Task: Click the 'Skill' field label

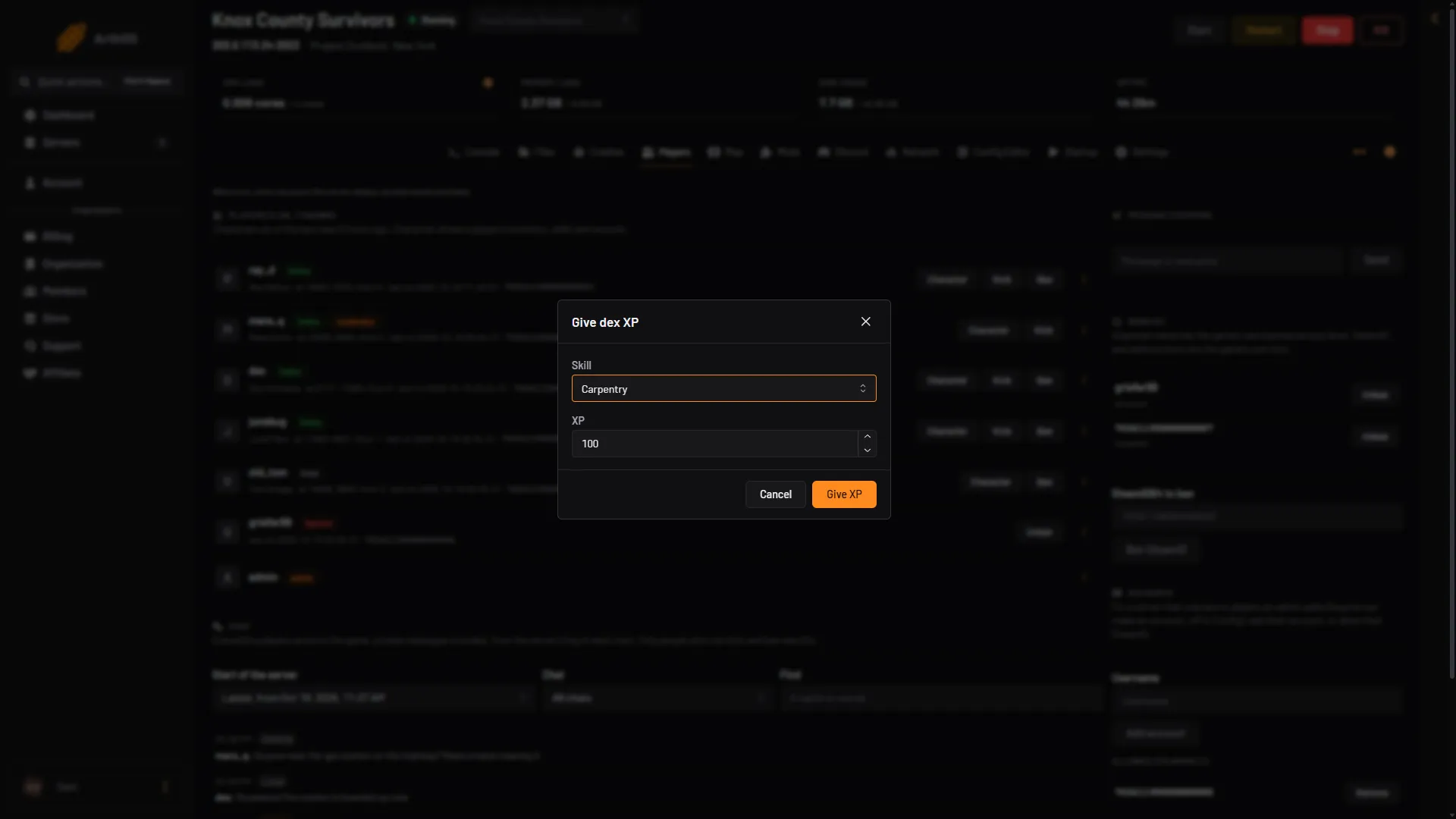Action: [x=581, y=366]
